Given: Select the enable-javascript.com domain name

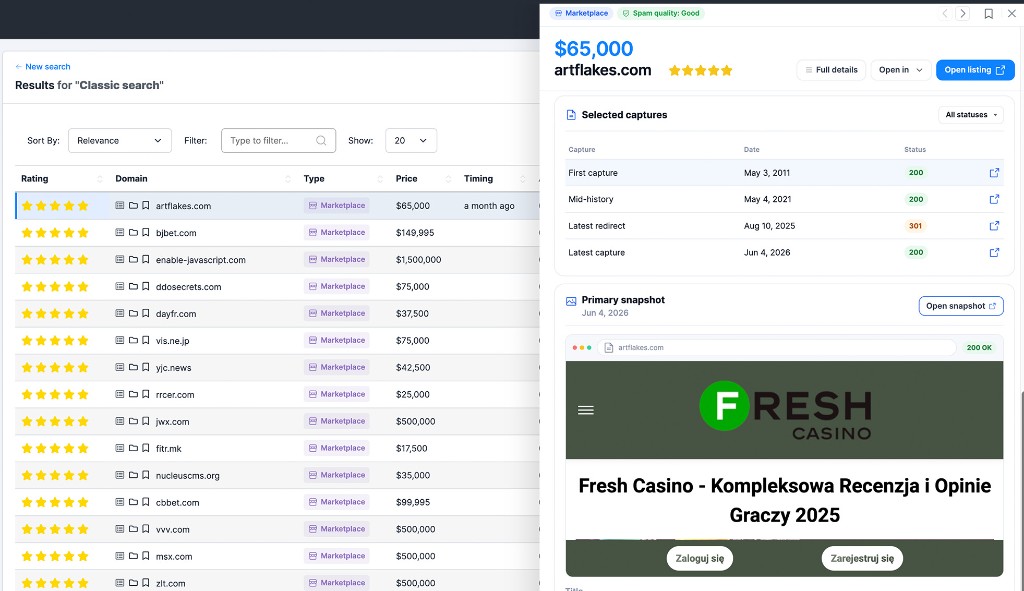Looking at the screenshot, I should click(x=200, y=259).
